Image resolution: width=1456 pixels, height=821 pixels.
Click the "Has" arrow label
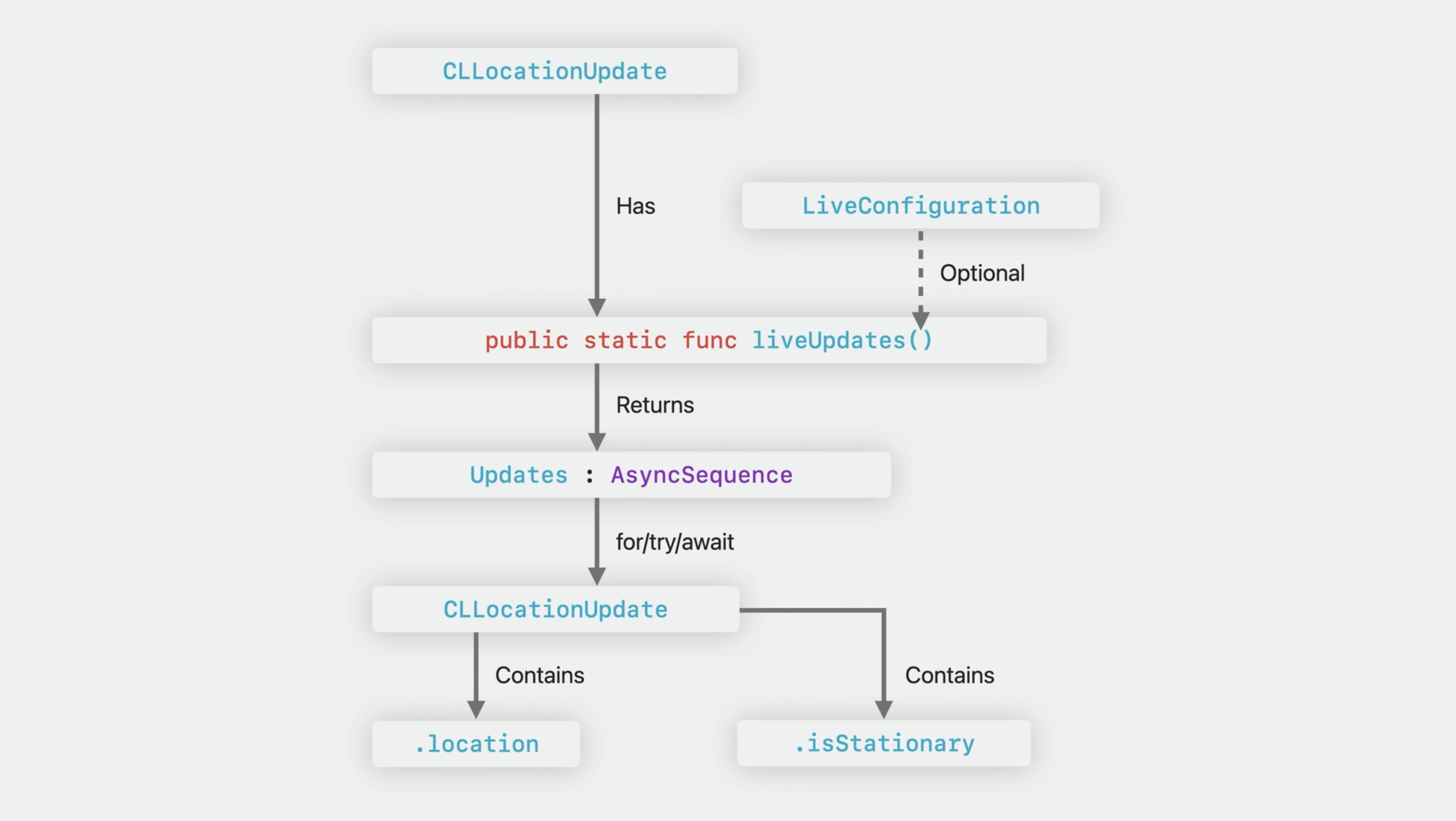coord(635,206)
